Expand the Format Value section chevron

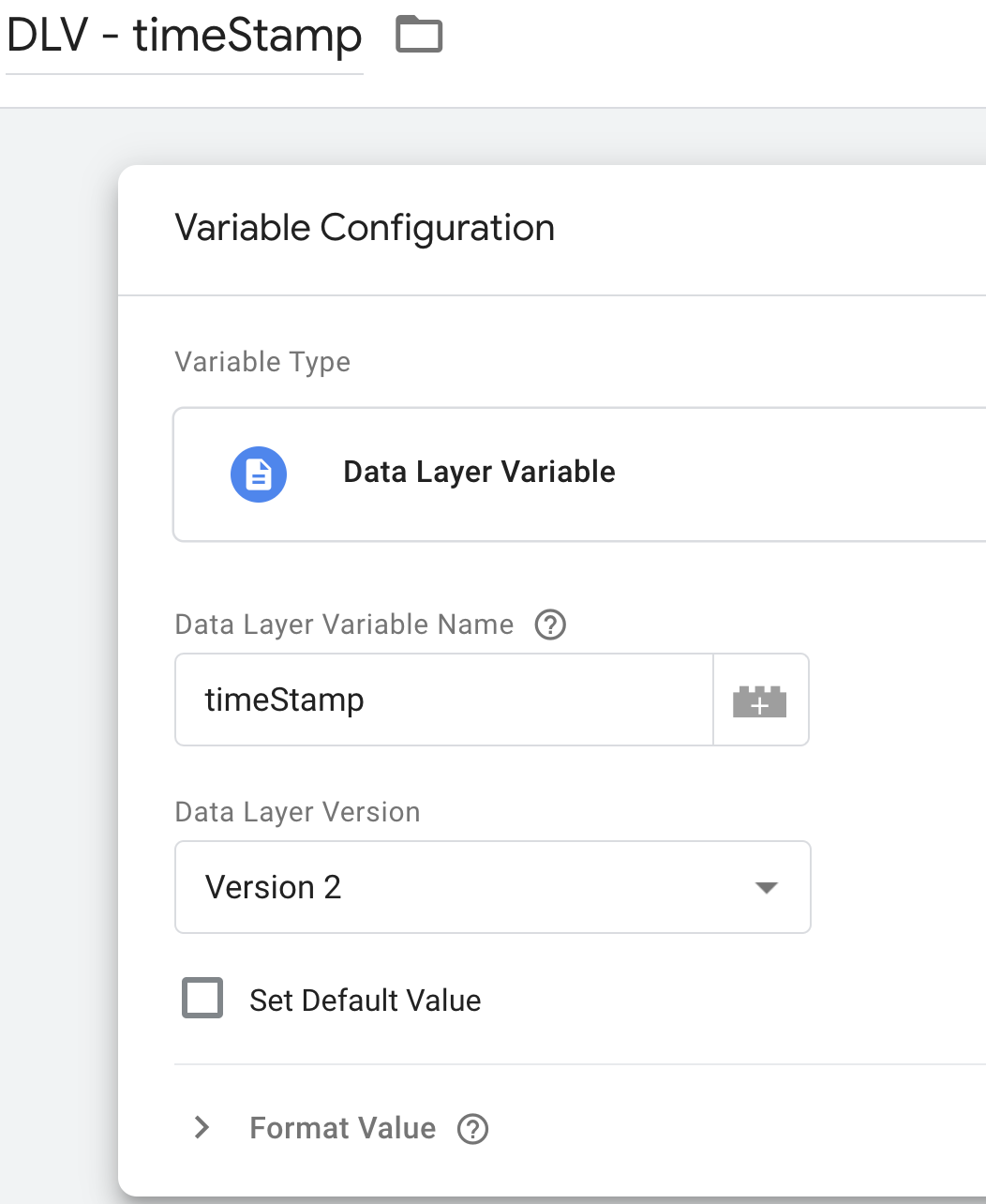tap(202, 1127)
